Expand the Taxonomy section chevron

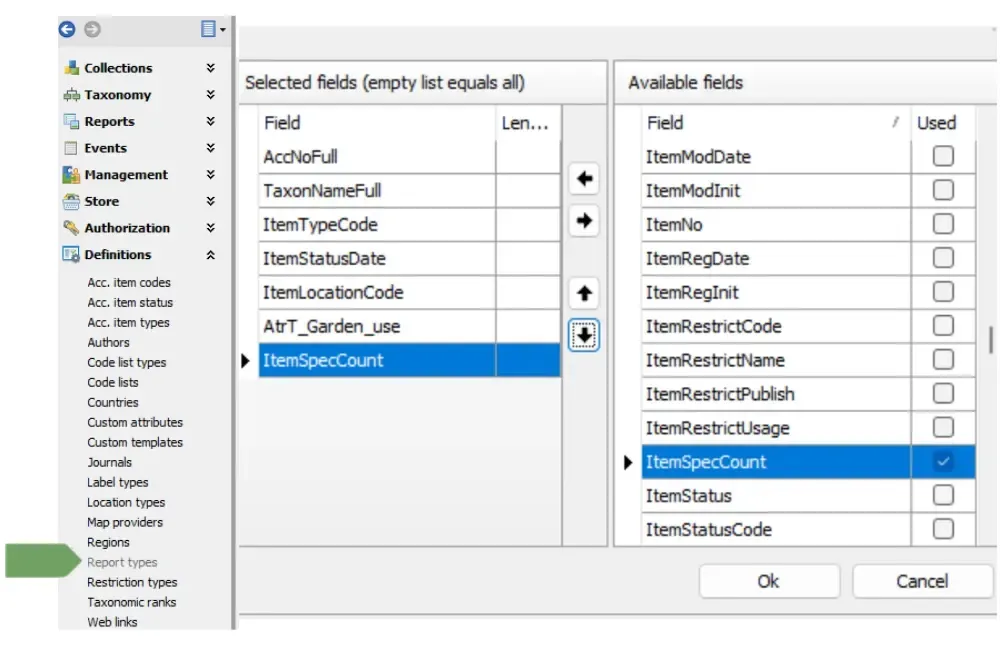coord(210,94)
